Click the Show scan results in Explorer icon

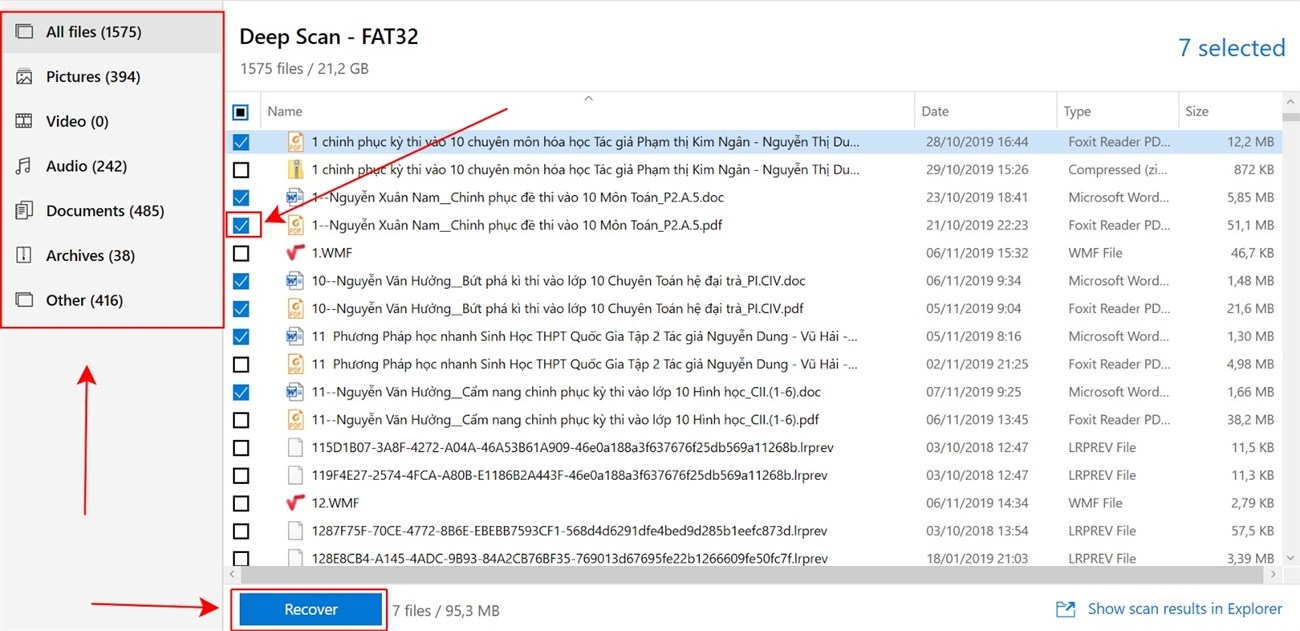coord(1066,609)
